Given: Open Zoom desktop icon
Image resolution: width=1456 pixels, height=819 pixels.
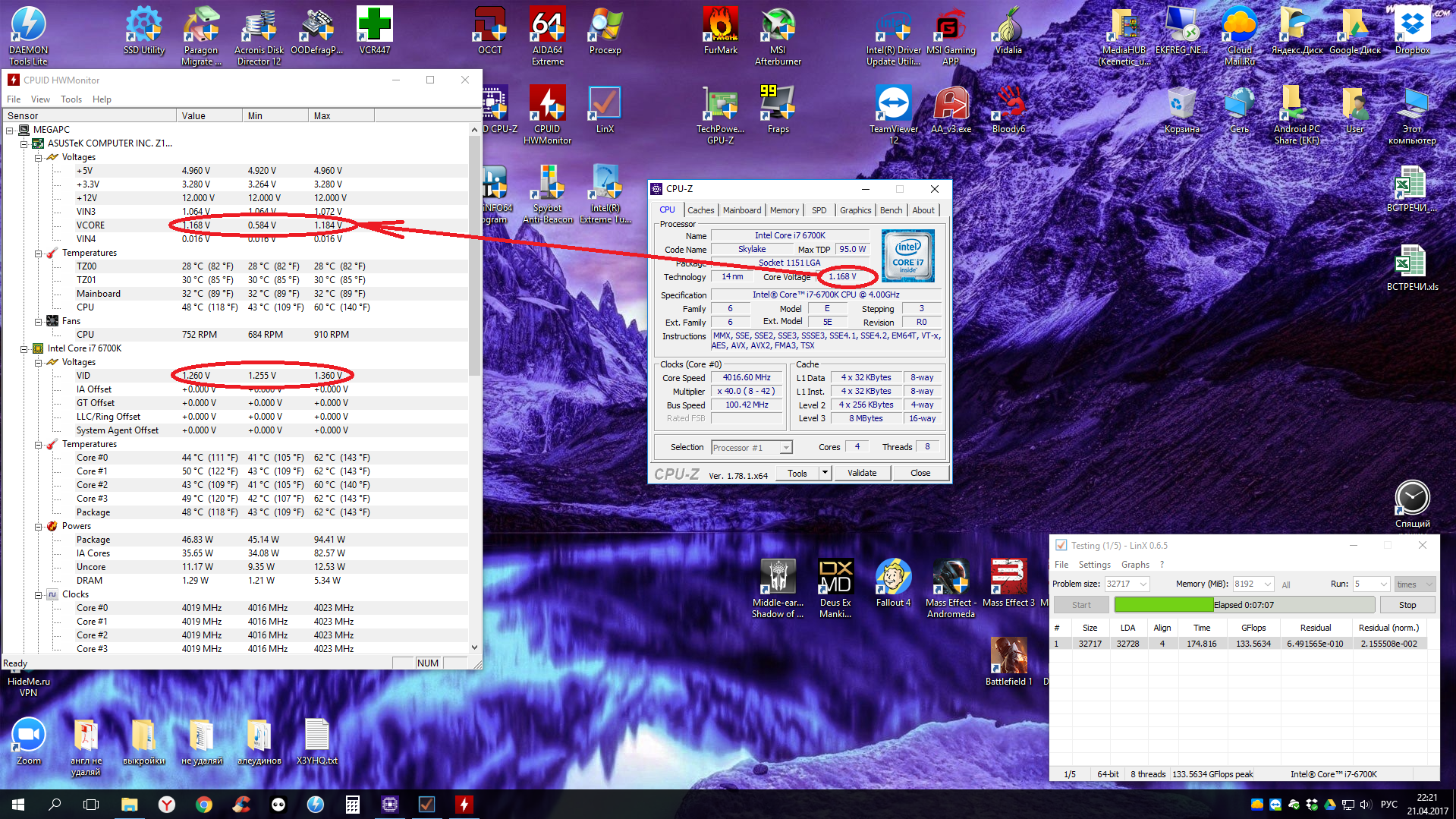Looking at the screenshot, I should (x=29, y=741).
